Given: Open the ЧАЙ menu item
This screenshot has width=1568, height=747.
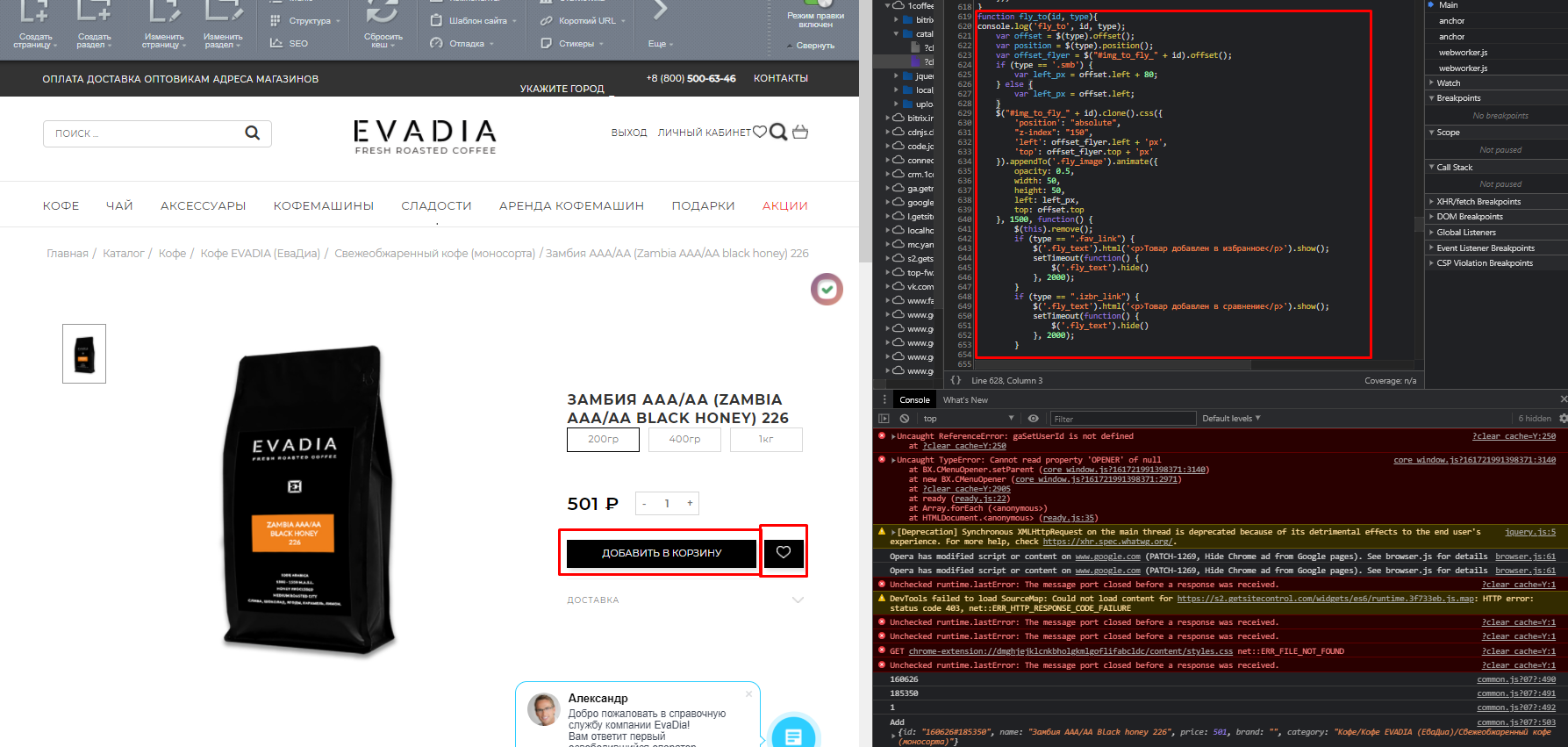Looking at the screenshot, I should [119, 205].
